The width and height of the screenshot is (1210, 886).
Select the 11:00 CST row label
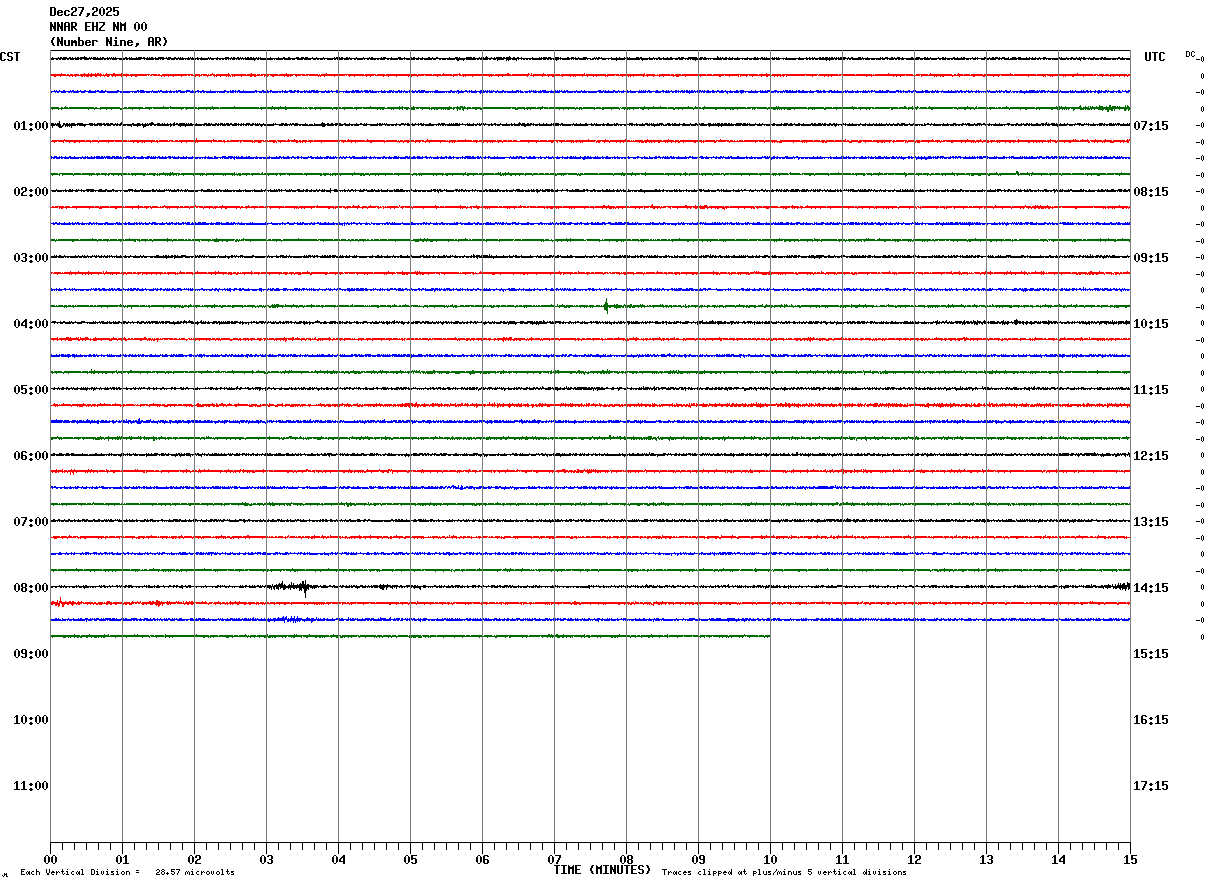pyautogui.click(x=31, y=786)
